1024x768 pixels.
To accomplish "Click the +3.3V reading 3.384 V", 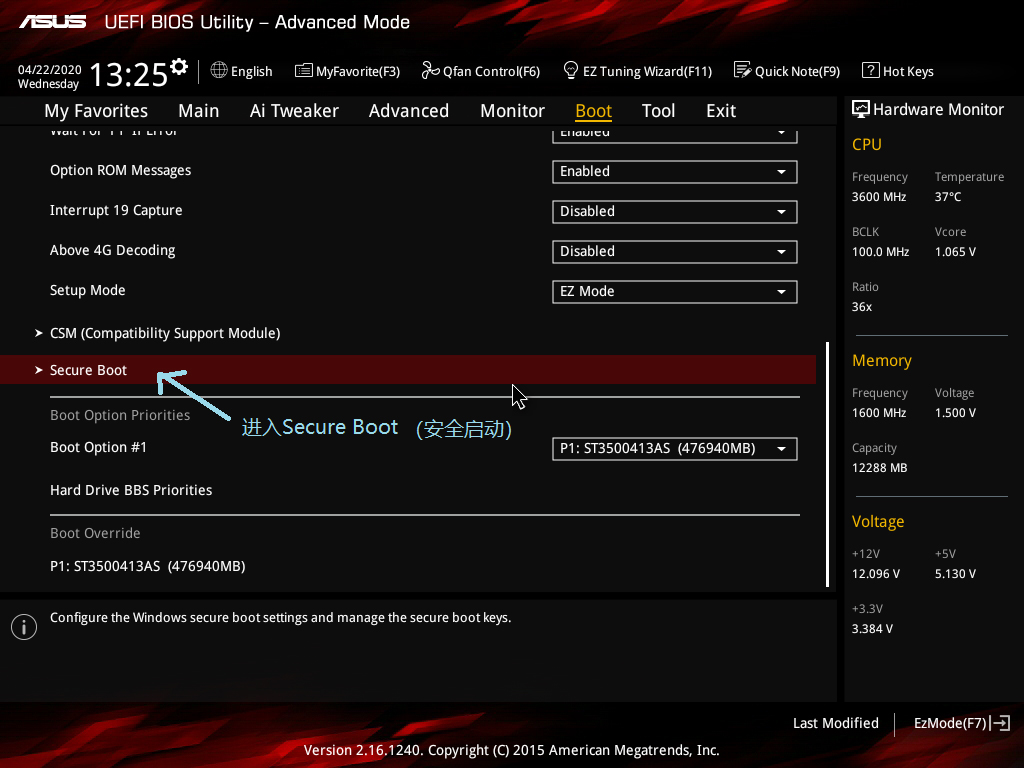I will [x=872, y=628].
